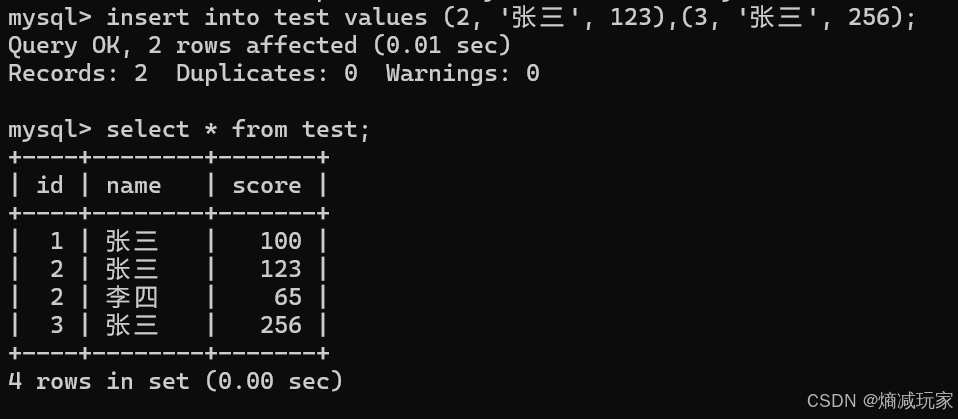Click the 'Warnings: 0' text
Image resolution: width=958 pixels, height=419 pixels.
463,73
